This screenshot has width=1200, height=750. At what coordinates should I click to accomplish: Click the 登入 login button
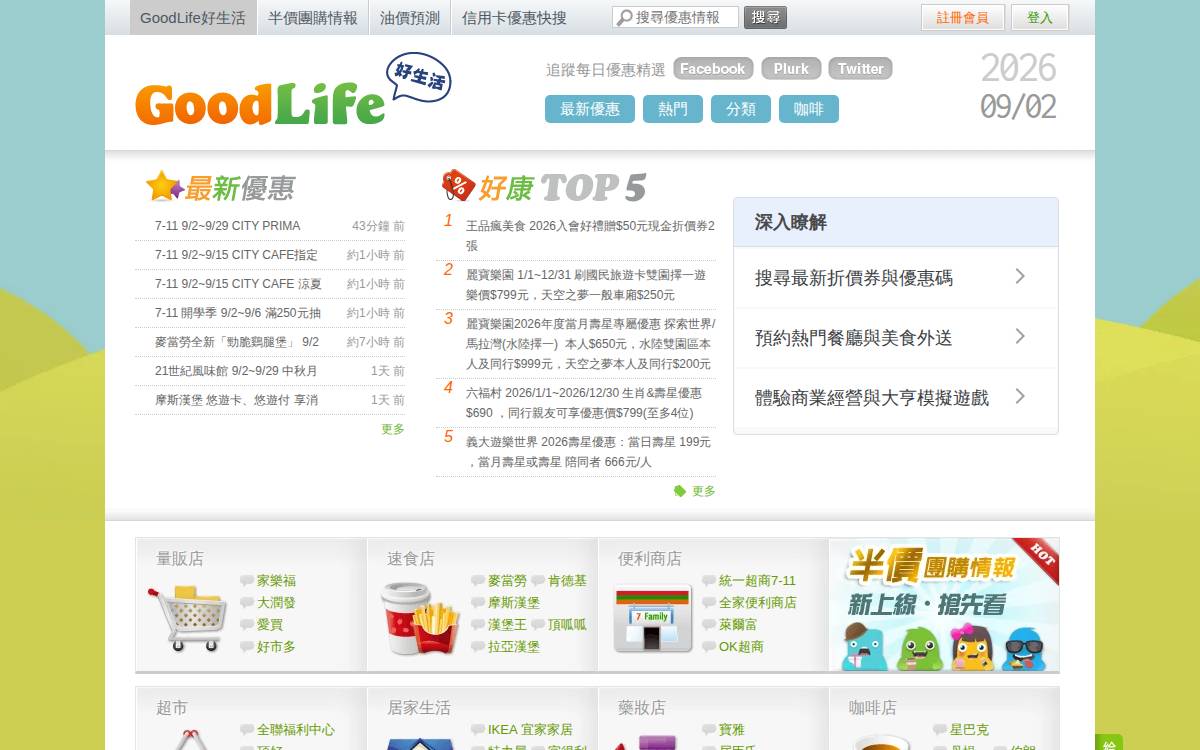(x=1040, y=18)
